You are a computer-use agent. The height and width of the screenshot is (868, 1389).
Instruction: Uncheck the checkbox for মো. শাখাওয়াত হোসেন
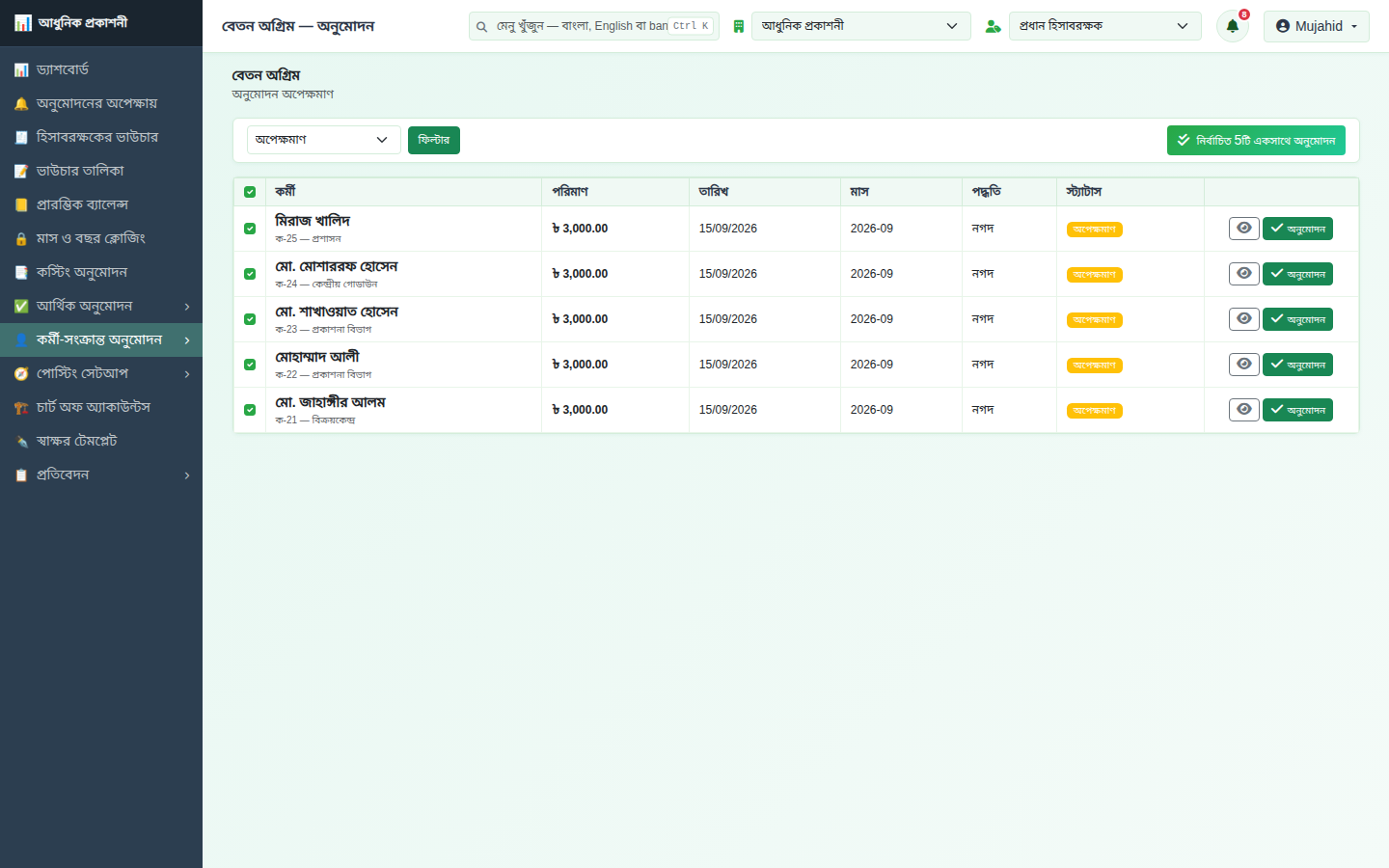click(x=250, y=319)
